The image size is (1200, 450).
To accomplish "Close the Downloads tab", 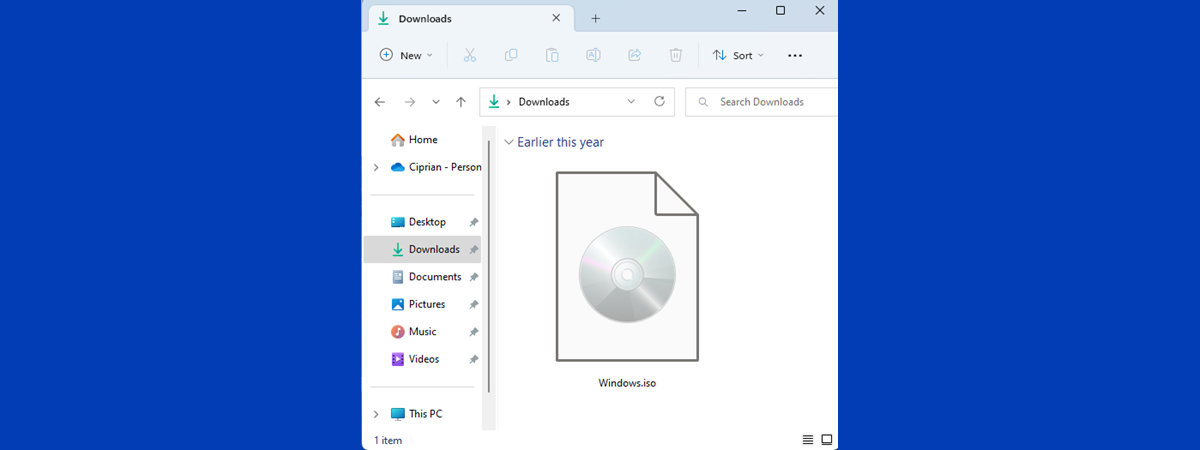I will [x=556, y=17].
